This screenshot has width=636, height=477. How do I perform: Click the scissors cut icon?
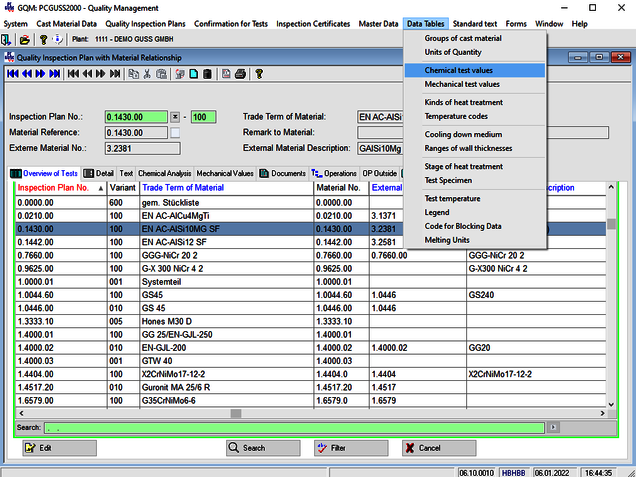point(147,73)
